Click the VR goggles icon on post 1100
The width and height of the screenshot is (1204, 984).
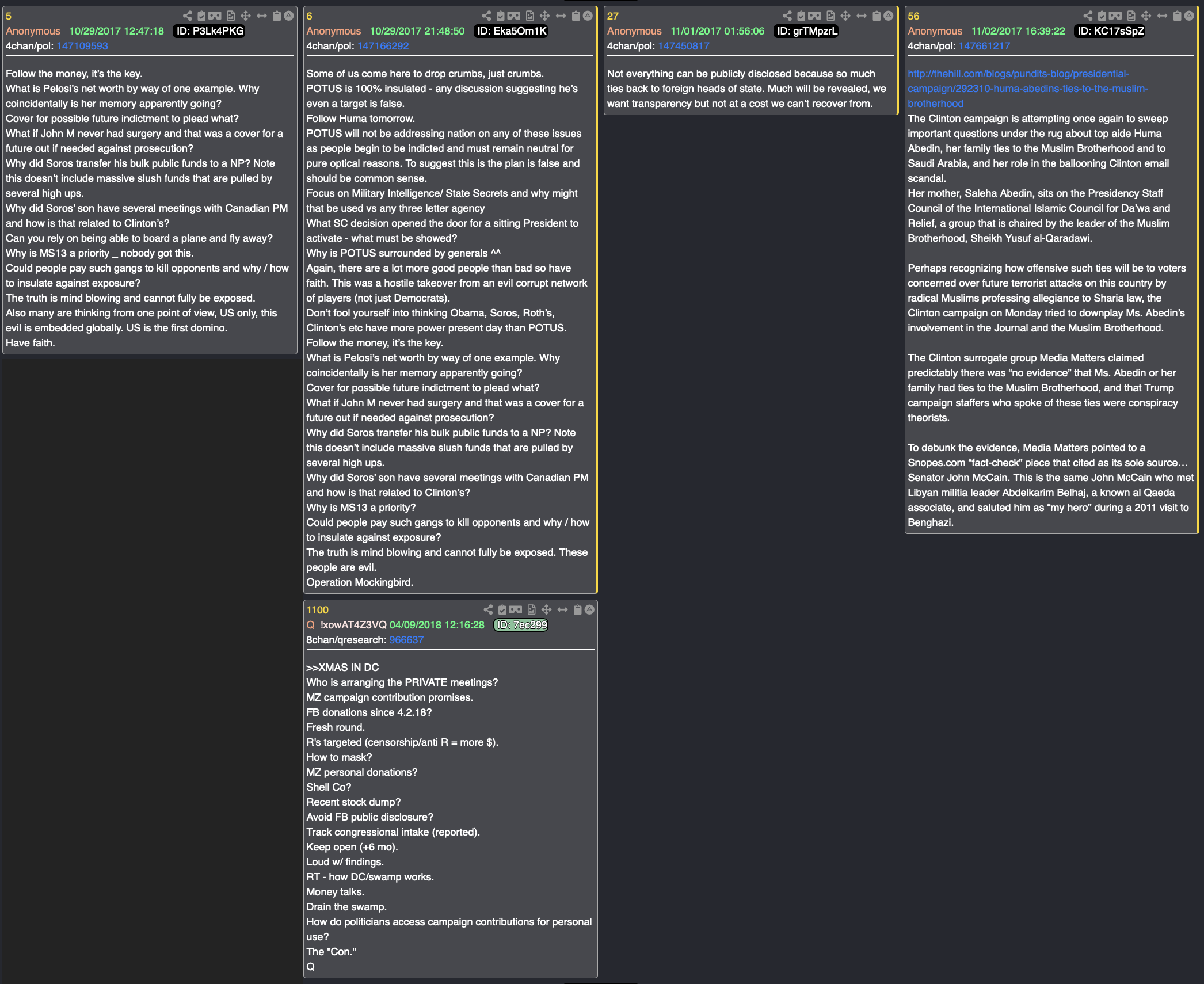coord(516,609)
